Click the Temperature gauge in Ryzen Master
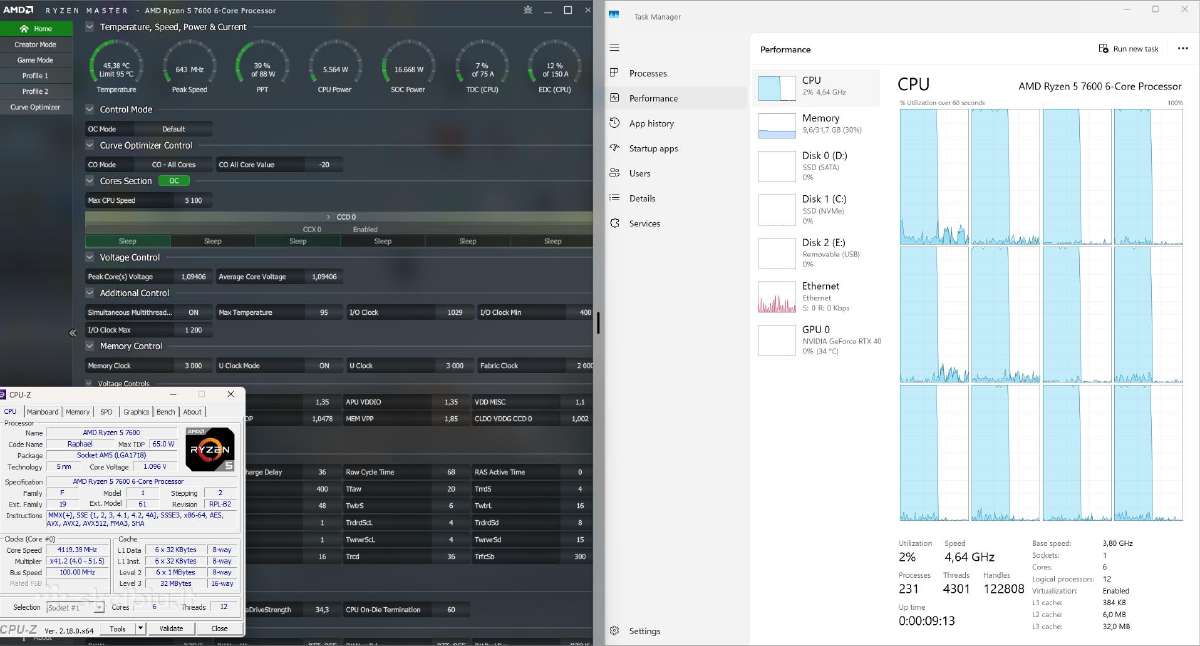The image size is (1200, 646). pos(116,67)
